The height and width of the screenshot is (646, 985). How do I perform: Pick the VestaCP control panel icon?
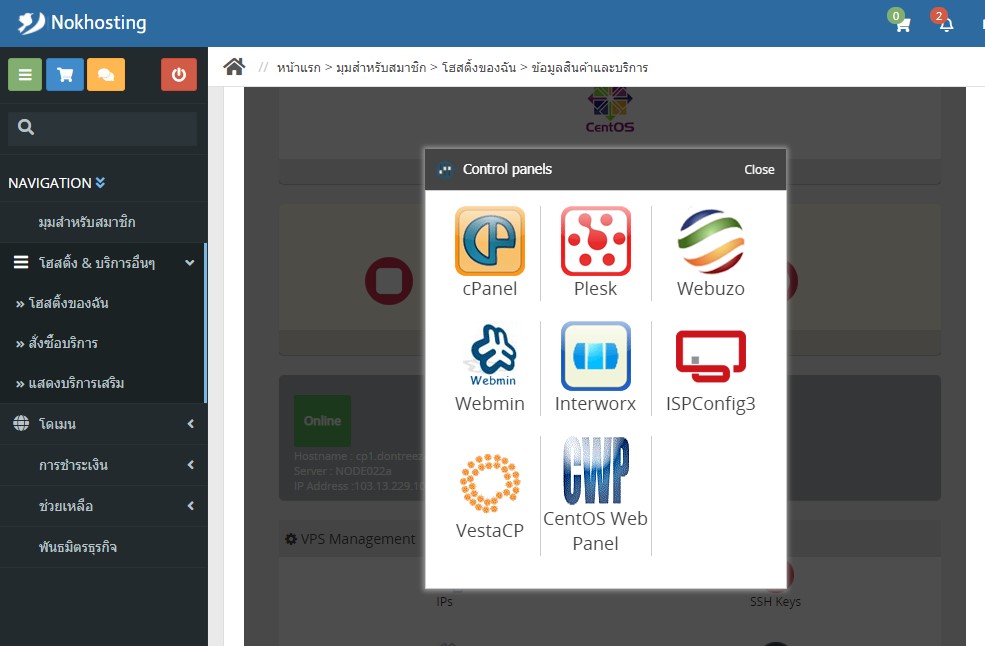pos(490,483)
